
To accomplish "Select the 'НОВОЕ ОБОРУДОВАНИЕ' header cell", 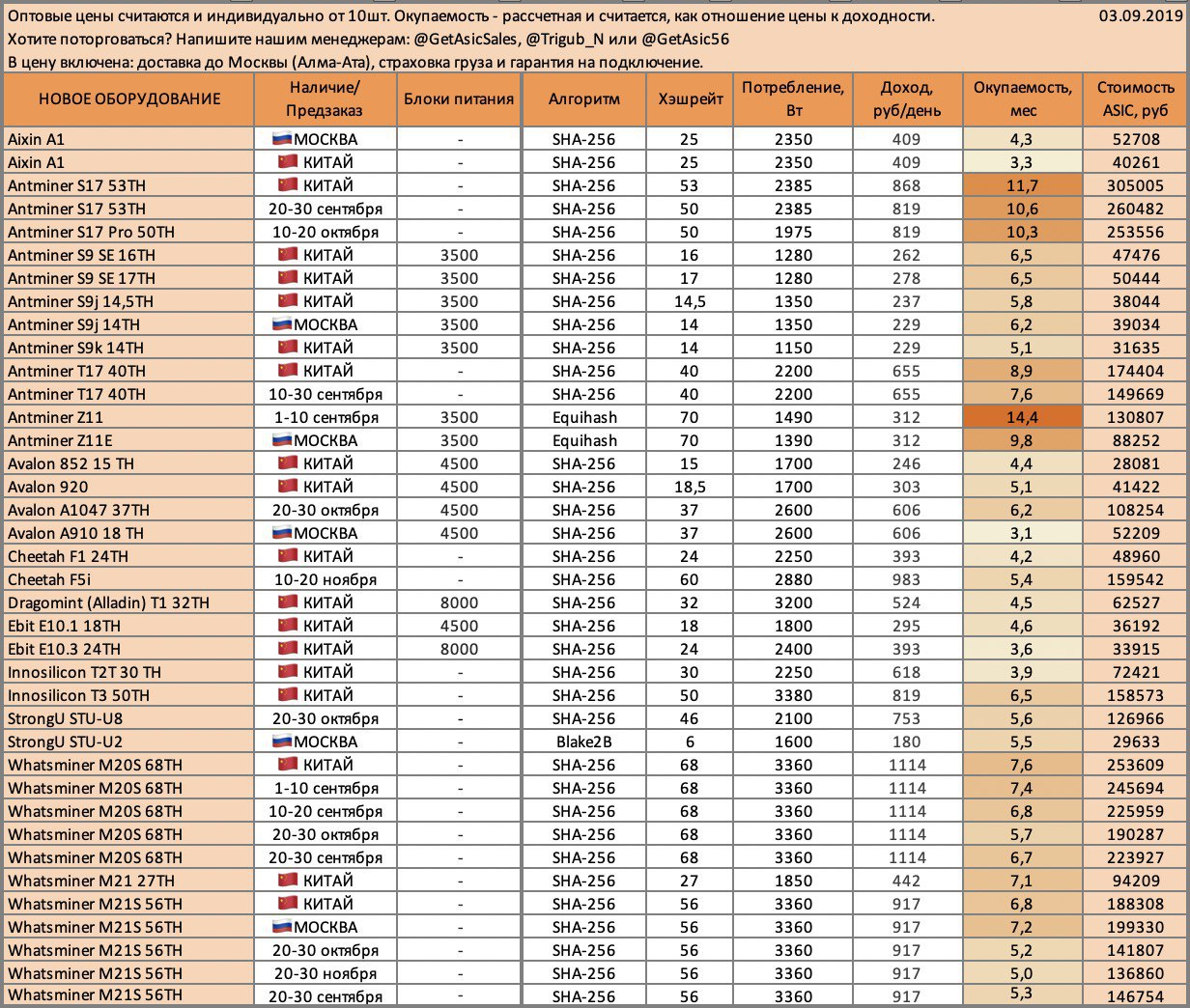I will click(129, 99).
